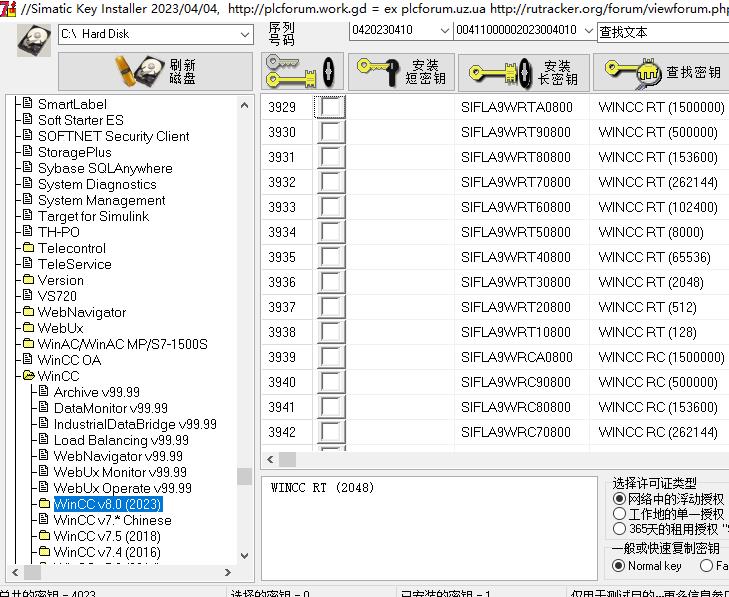Click Install Long Key (安装长密钥) button
Image resolution: width=729 pixels, height=597 pixels.
[523, 72]
